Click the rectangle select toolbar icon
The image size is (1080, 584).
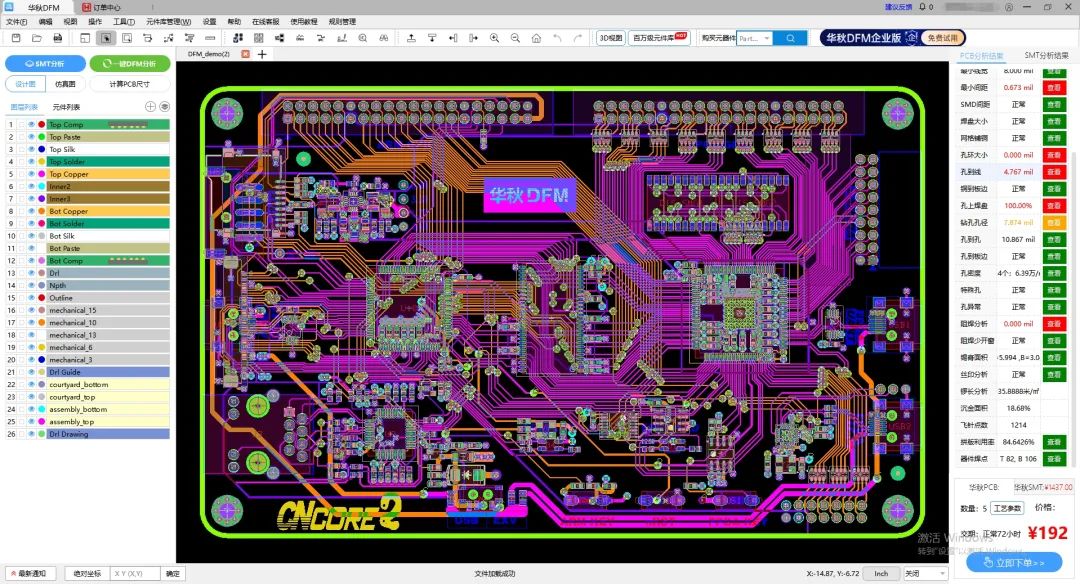pyautogui.click(x=127, y=38)
